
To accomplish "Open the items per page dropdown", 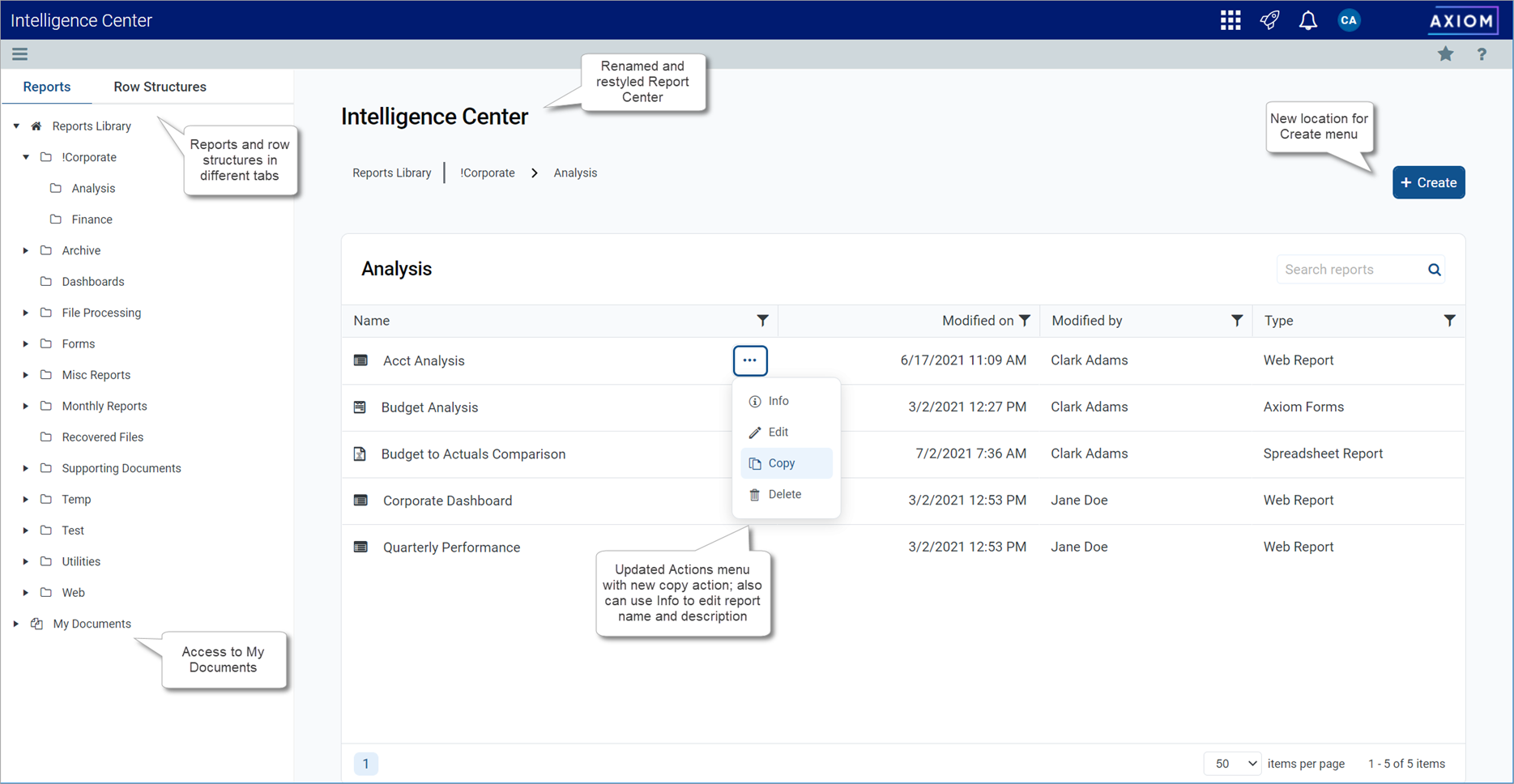I will [1232, 764].
